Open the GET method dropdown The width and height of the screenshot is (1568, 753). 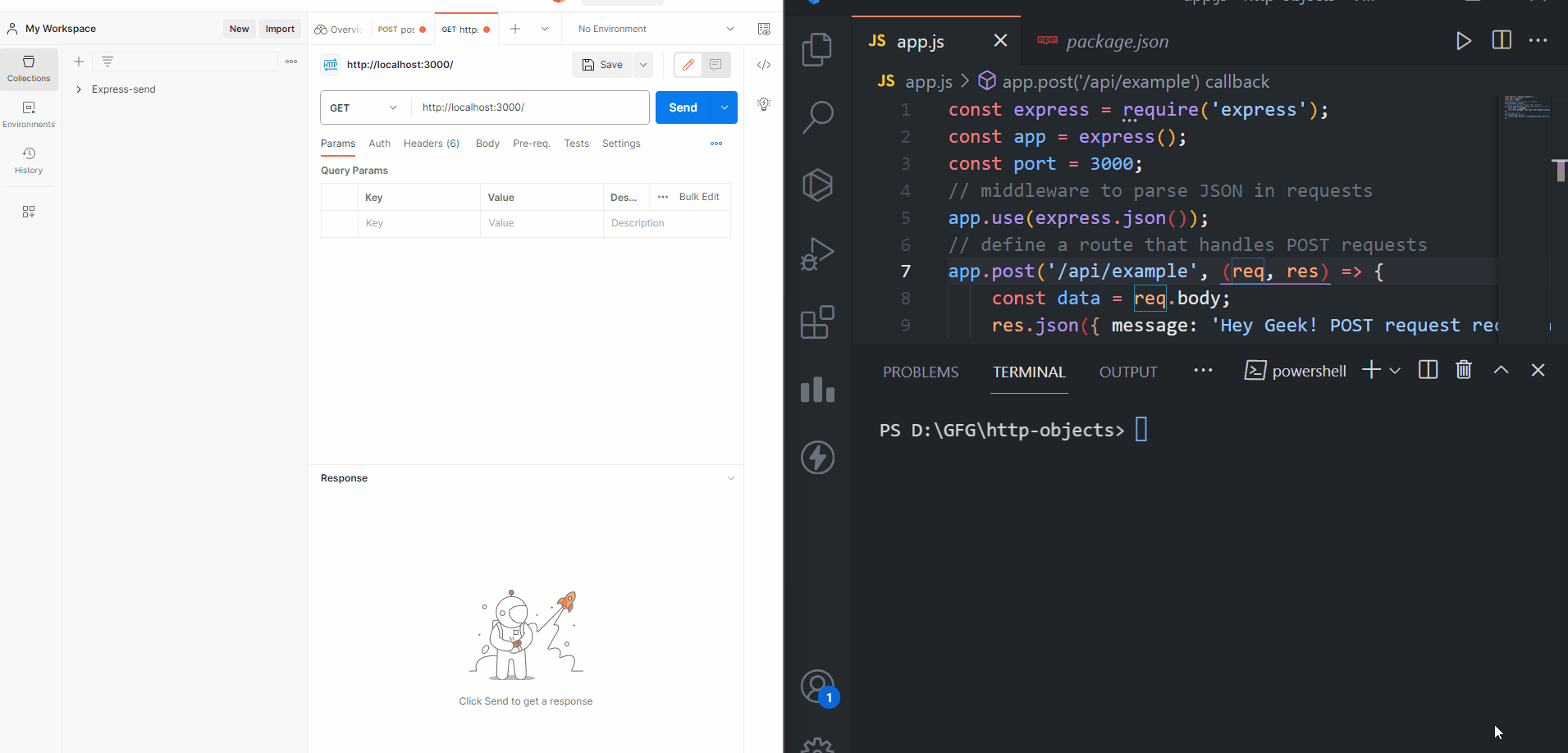(x=365, y=107)
